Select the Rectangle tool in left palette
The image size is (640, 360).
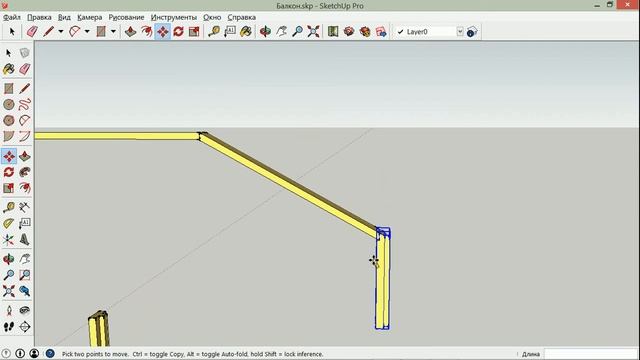pos(9,89)
